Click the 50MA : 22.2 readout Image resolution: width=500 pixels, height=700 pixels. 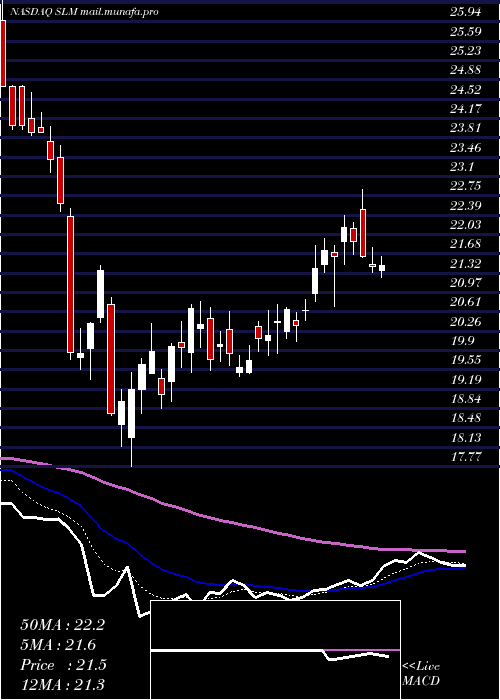(x=63, y=625)
